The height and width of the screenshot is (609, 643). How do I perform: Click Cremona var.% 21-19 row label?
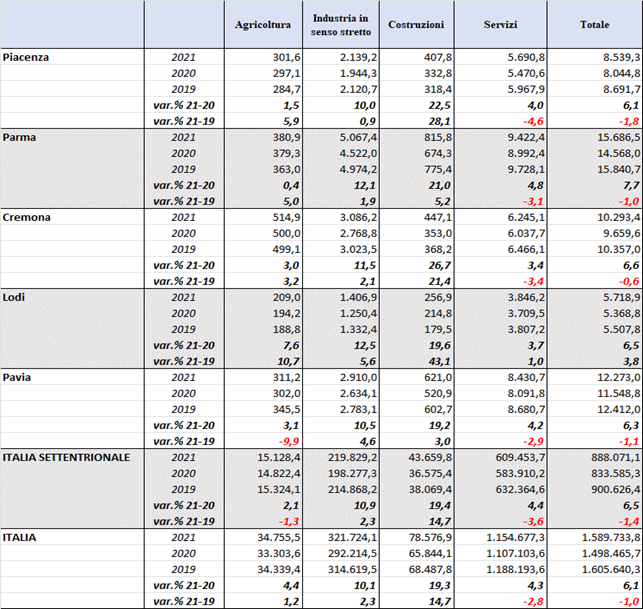(184, 281)
